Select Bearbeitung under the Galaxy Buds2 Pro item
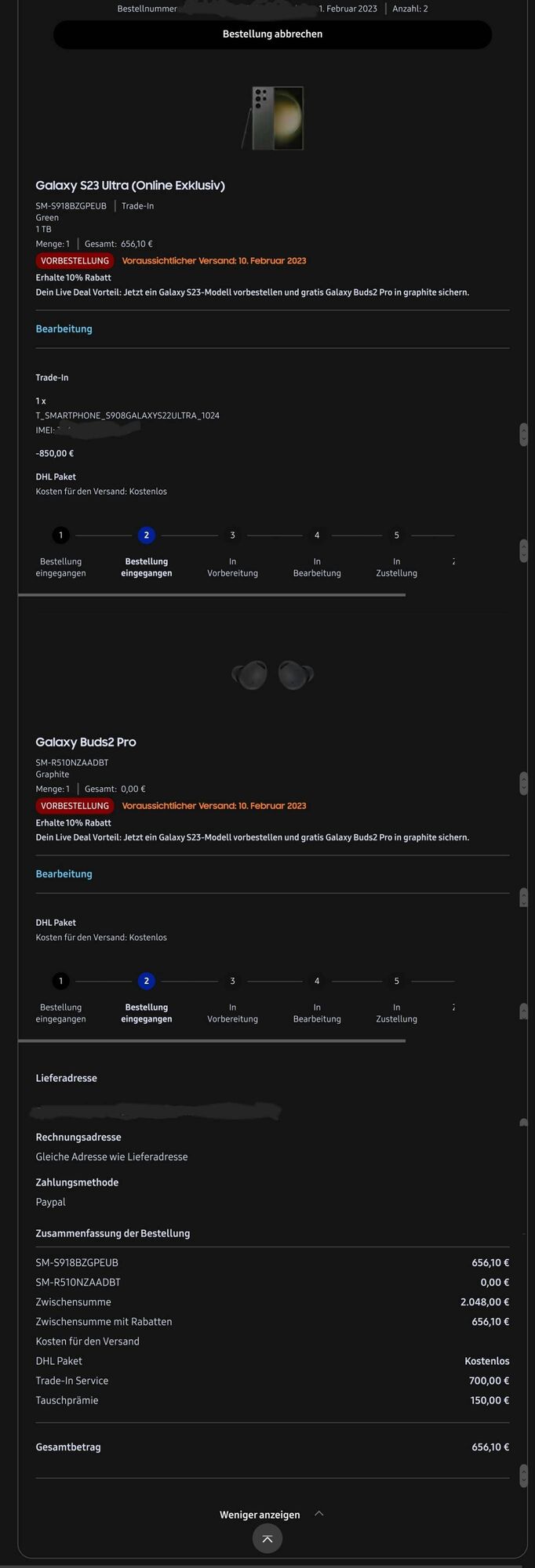535x1568 pixels. (x=64, y=874)
